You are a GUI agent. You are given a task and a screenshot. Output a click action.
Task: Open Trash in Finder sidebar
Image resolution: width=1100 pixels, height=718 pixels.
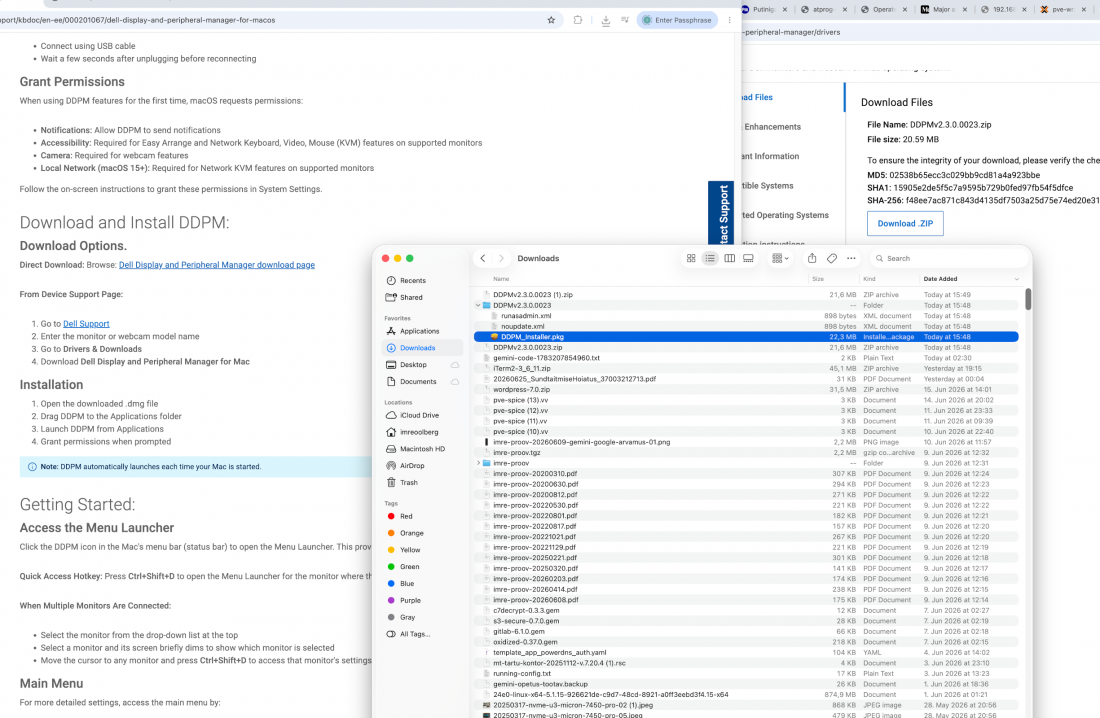click(408, 482)
